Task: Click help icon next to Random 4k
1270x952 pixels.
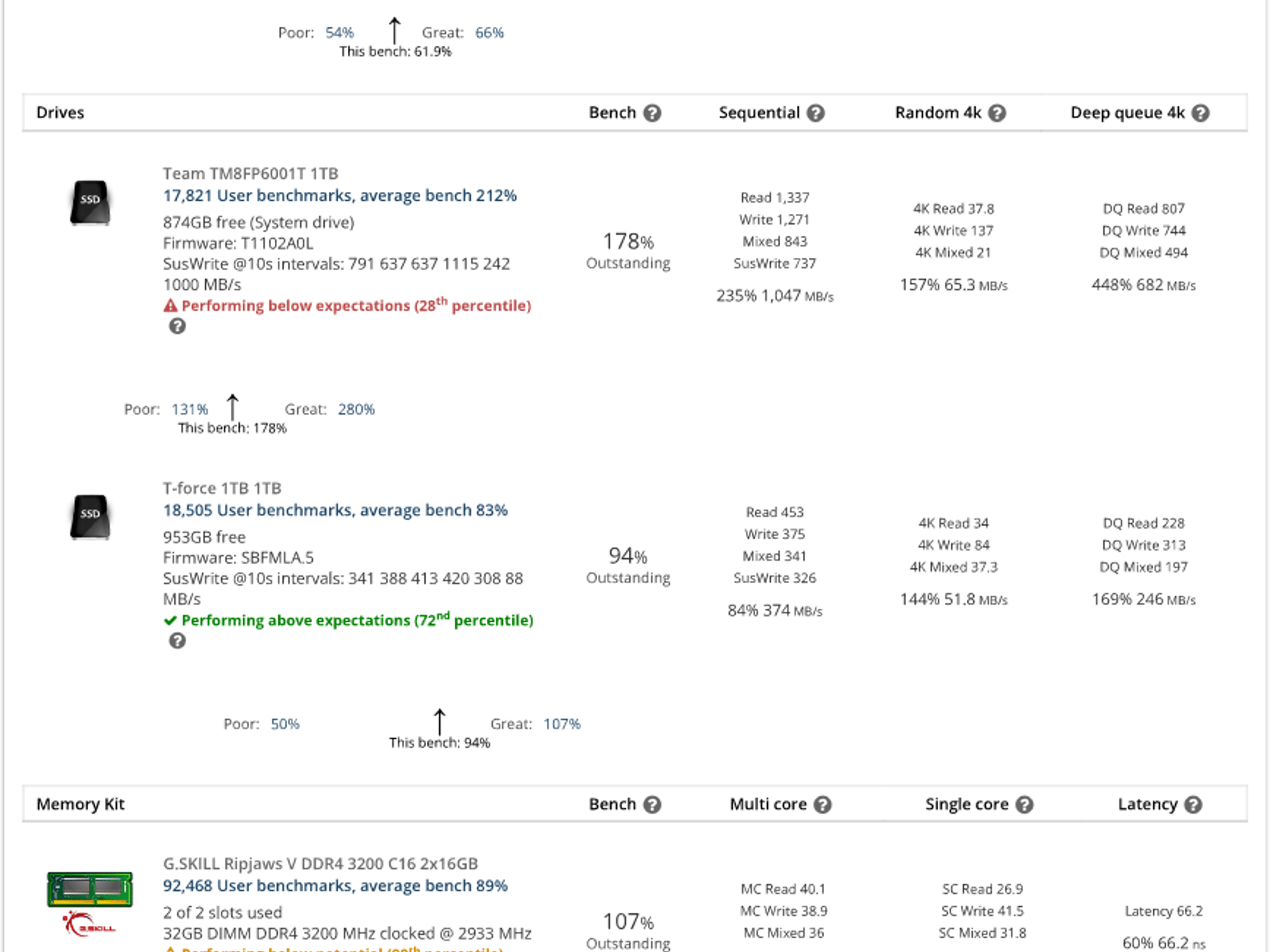Action: [x=997, y=113]
